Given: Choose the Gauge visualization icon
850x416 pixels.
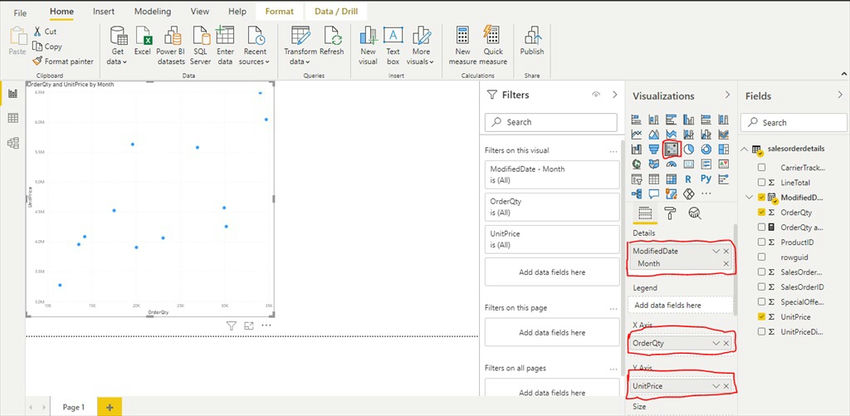Looking at the screenshot, I should coord(671,164).
